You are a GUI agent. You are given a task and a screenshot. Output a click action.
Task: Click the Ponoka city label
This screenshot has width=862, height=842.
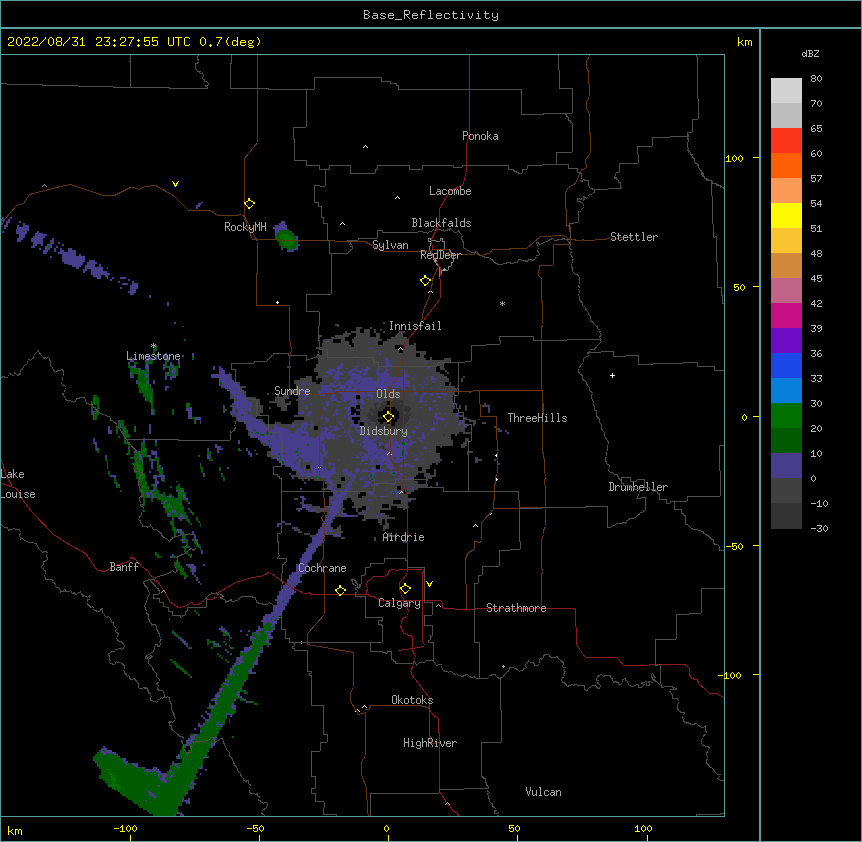click(x=480, y=136)
